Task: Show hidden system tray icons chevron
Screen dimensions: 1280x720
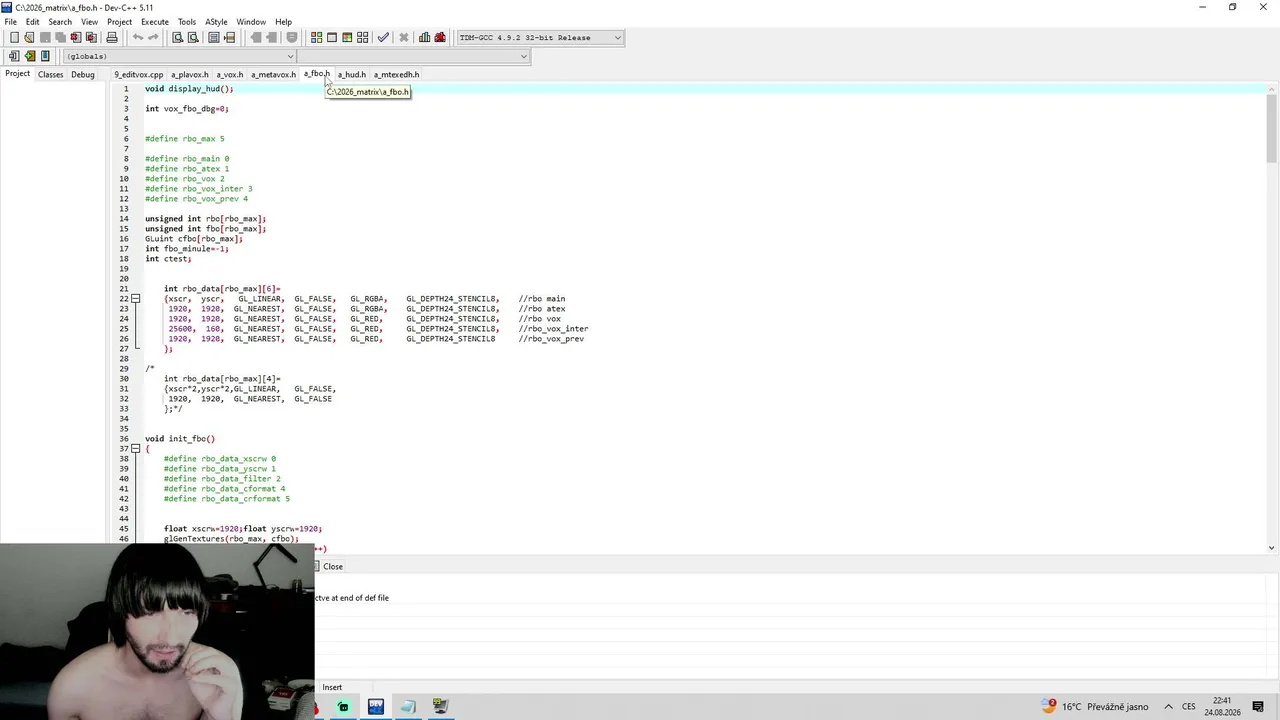Action: point(1168,706)
